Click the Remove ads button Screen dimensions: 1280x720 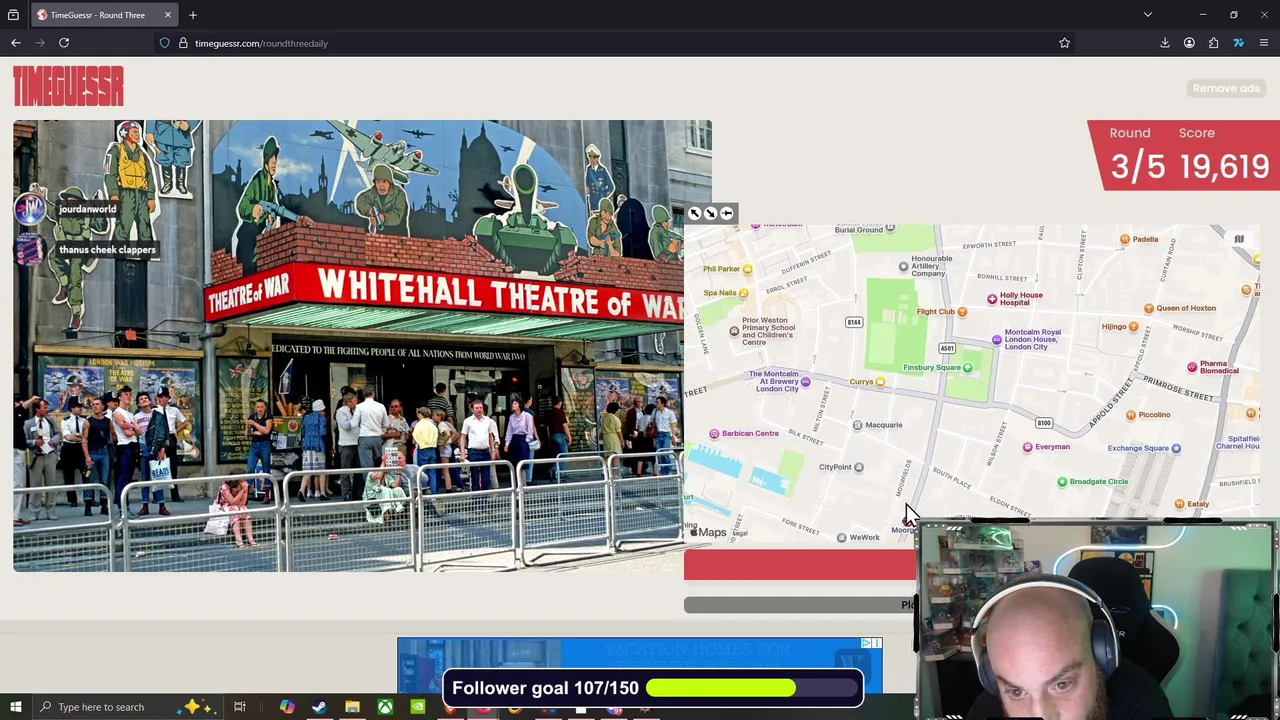click(x=1226, y=88)
